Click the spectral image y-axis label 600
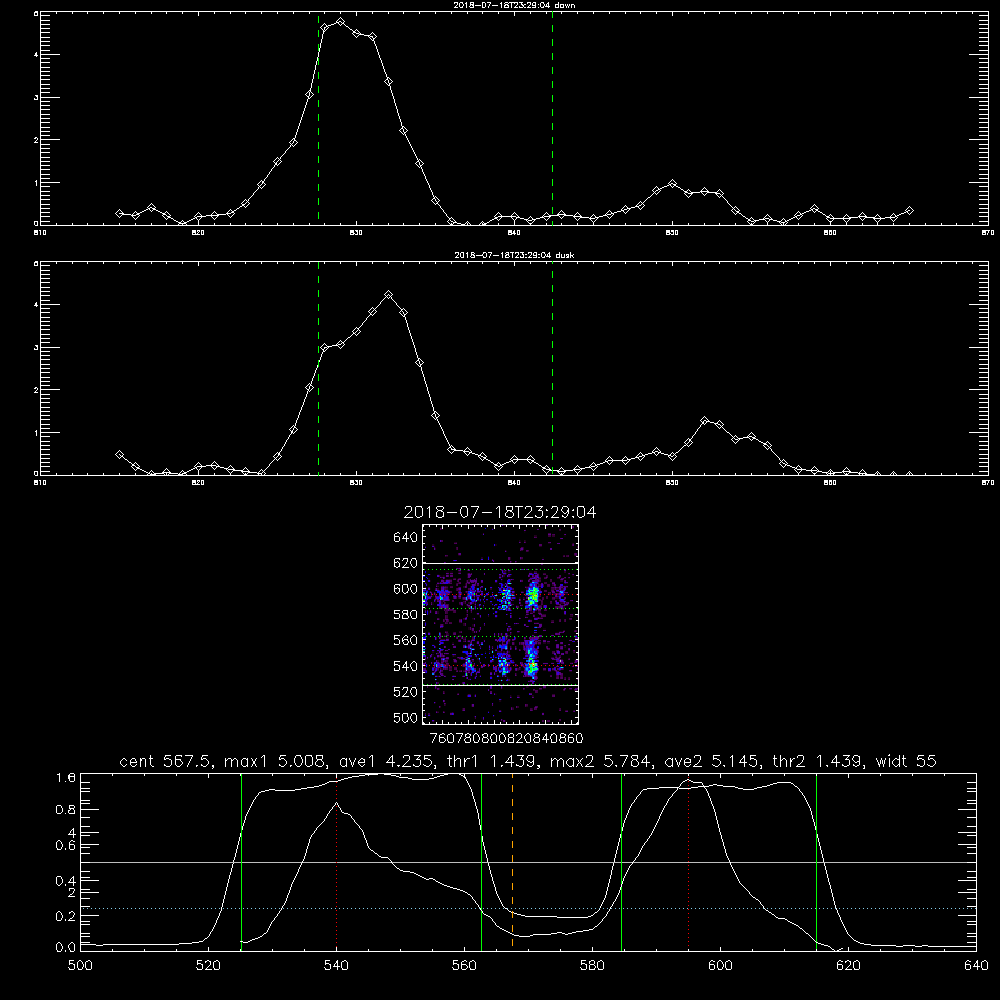 point(405,589)
